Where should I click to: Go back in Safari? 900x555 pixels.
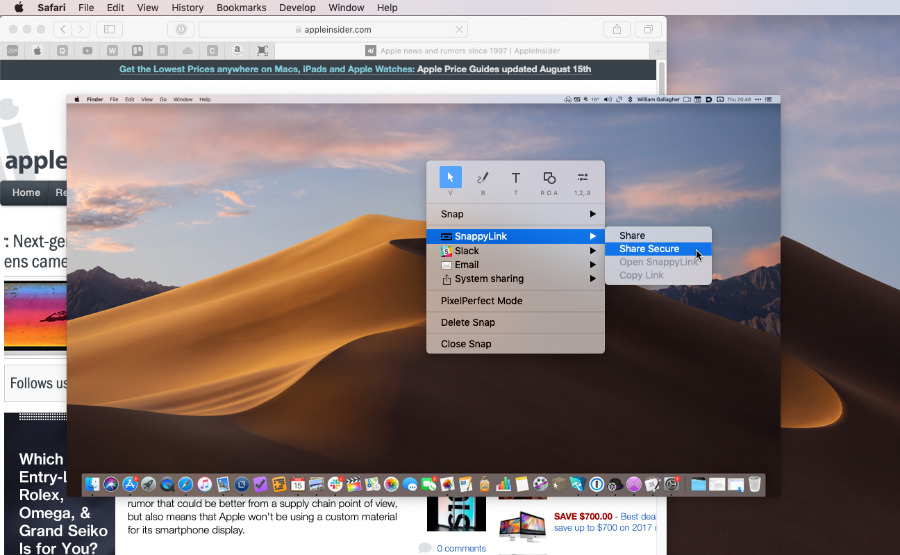pyautogui.click(x=63, y=29)
